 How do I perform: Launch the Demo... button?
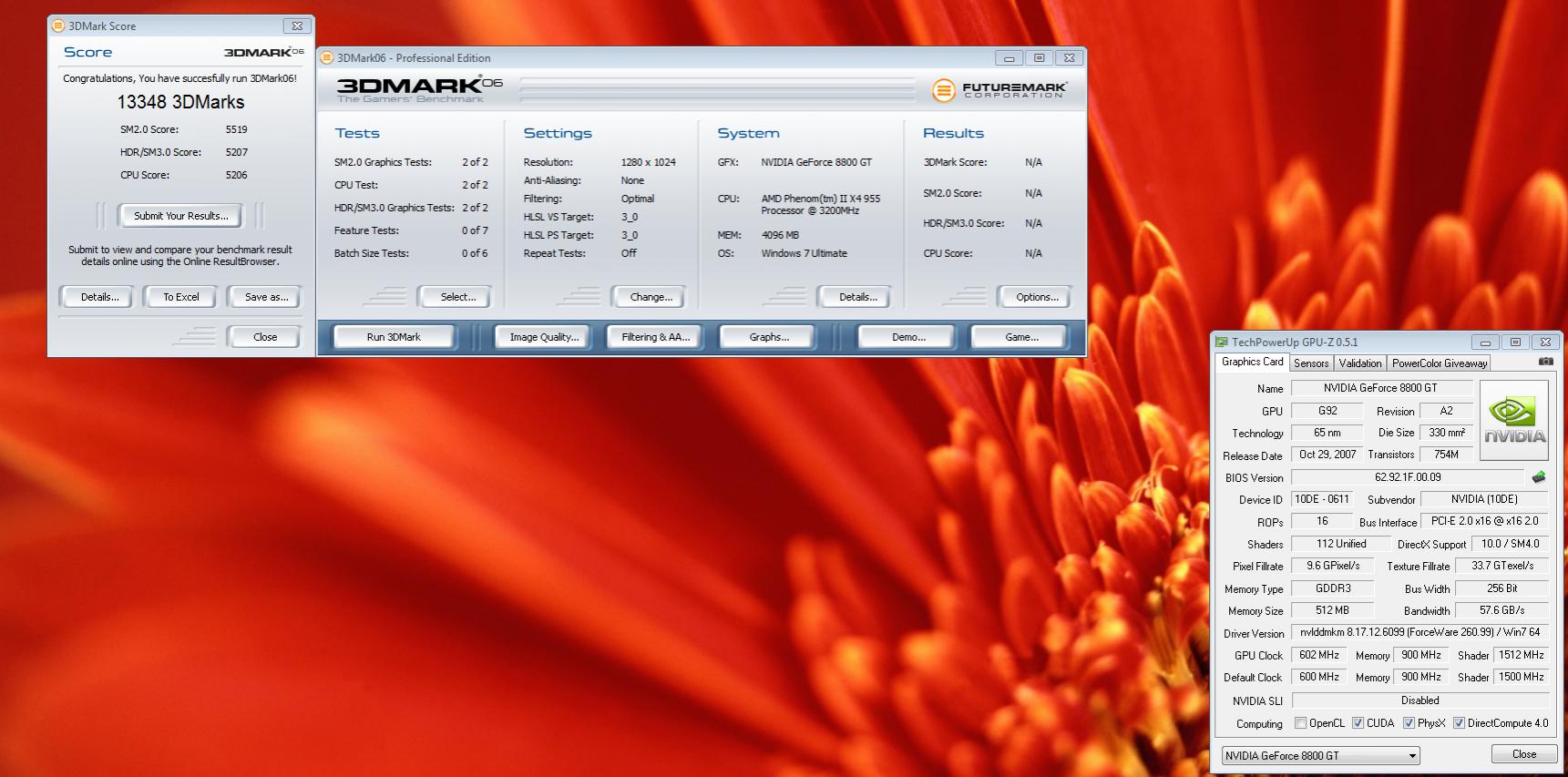908,337
